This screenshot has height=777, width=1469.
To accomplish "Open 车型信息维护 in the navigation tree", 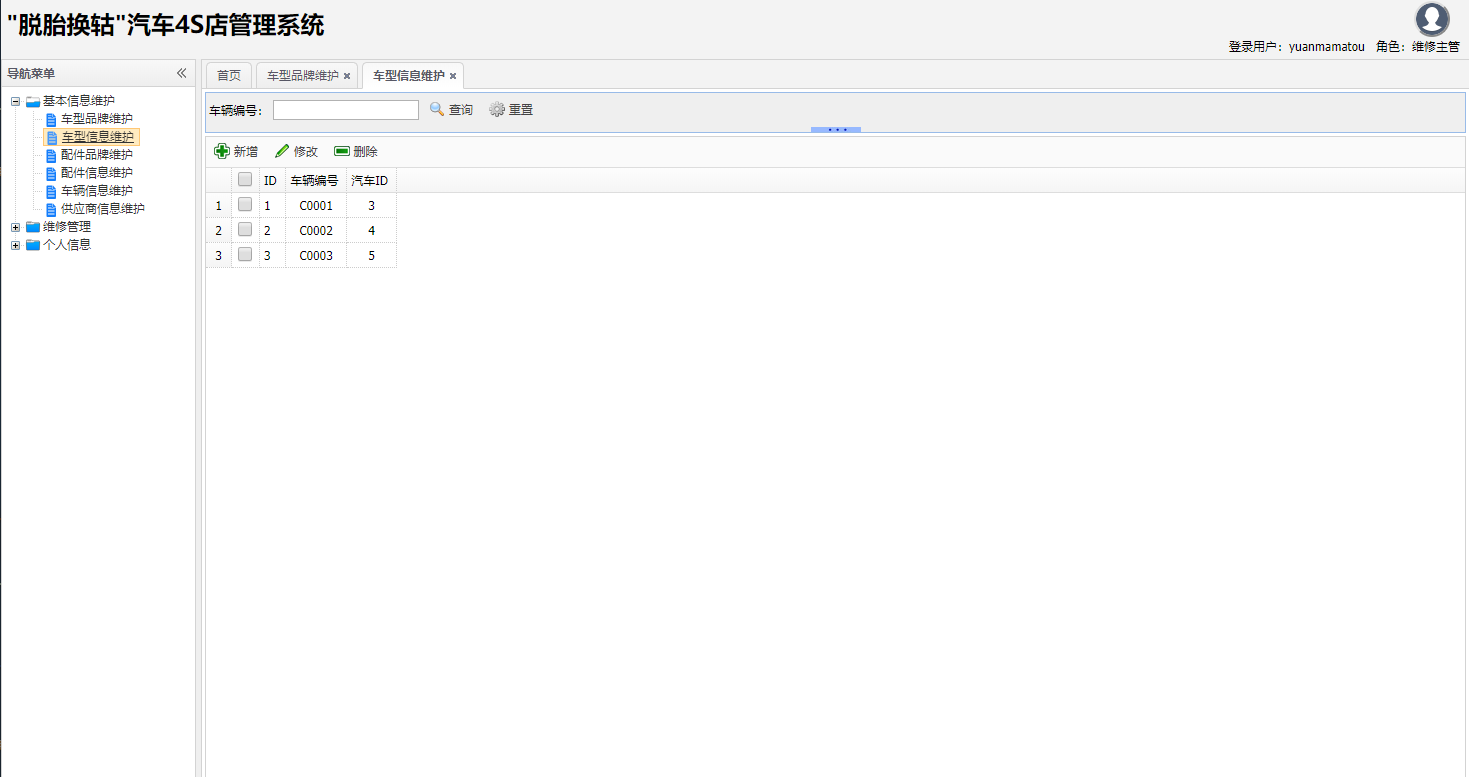I will point(97,137).
